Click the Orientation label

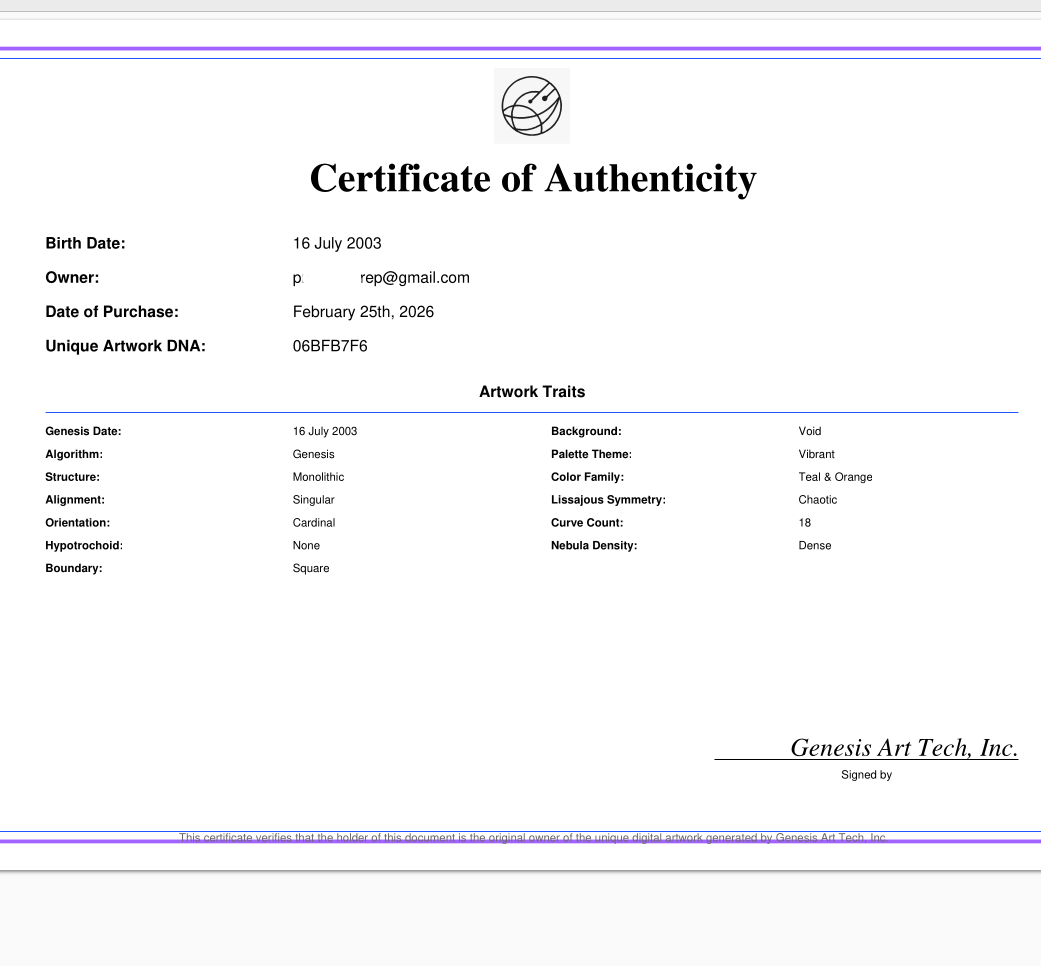click(x=78, y=523)
